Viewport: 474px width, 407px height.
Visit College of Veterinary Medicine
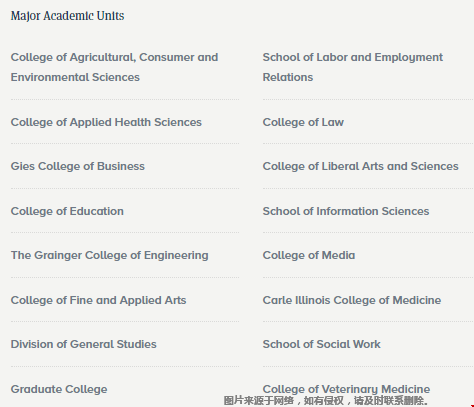[x=346, y=389]
